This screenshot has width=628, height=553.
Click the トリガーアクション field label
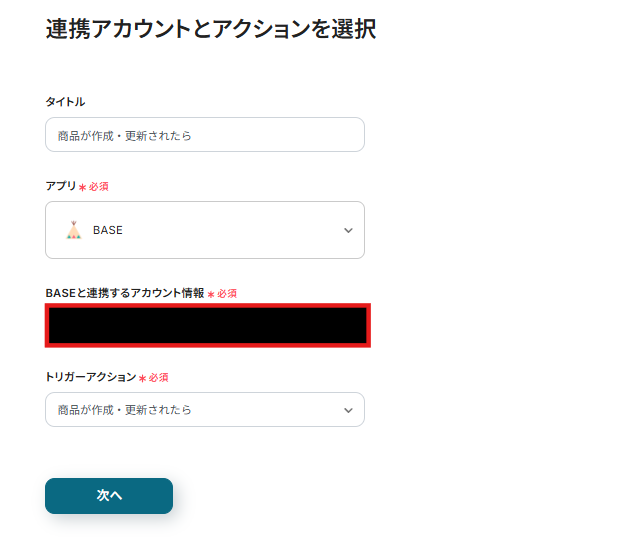[x=90, y=377]
